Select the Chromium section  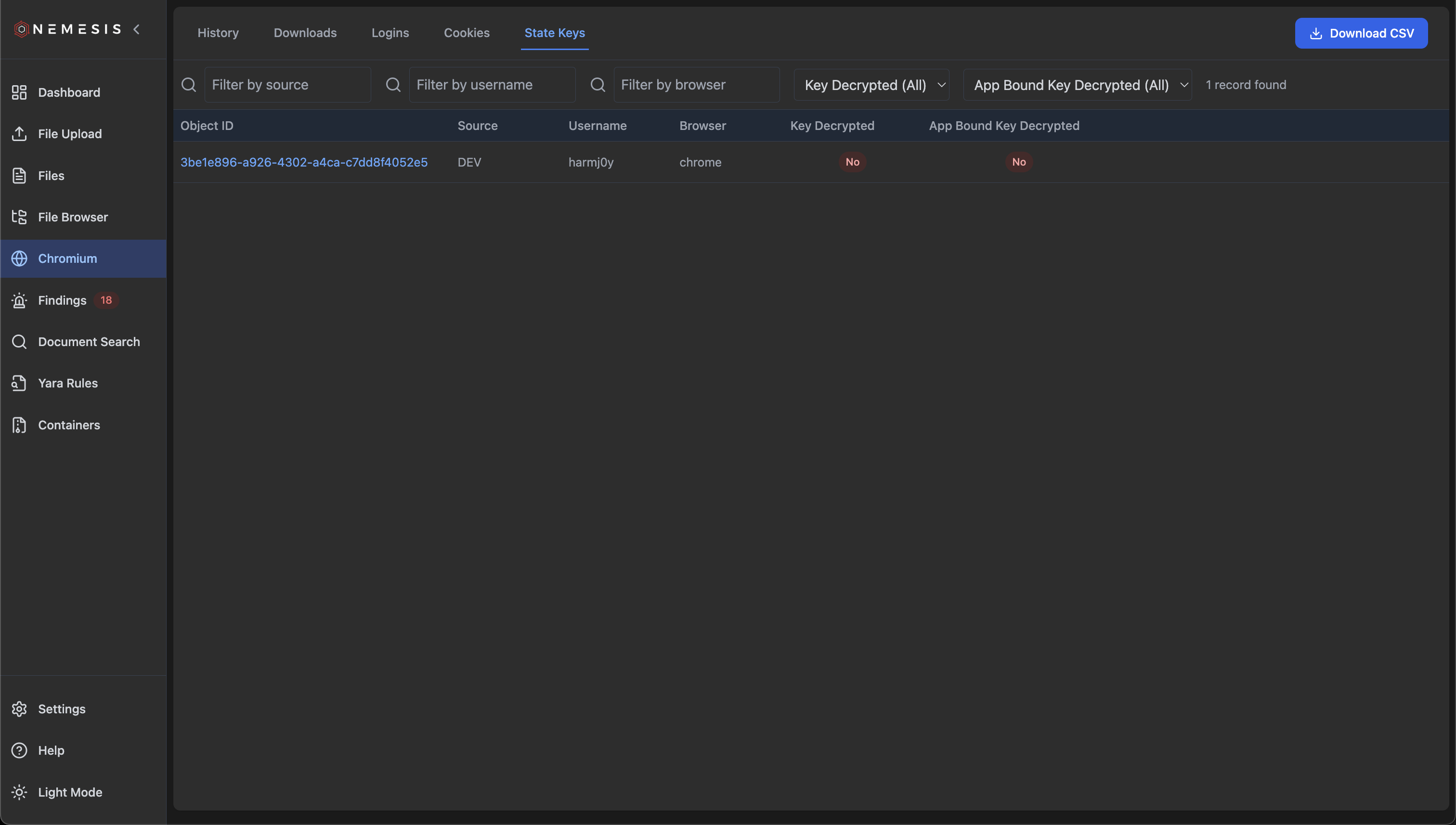[x=67, y=258]
